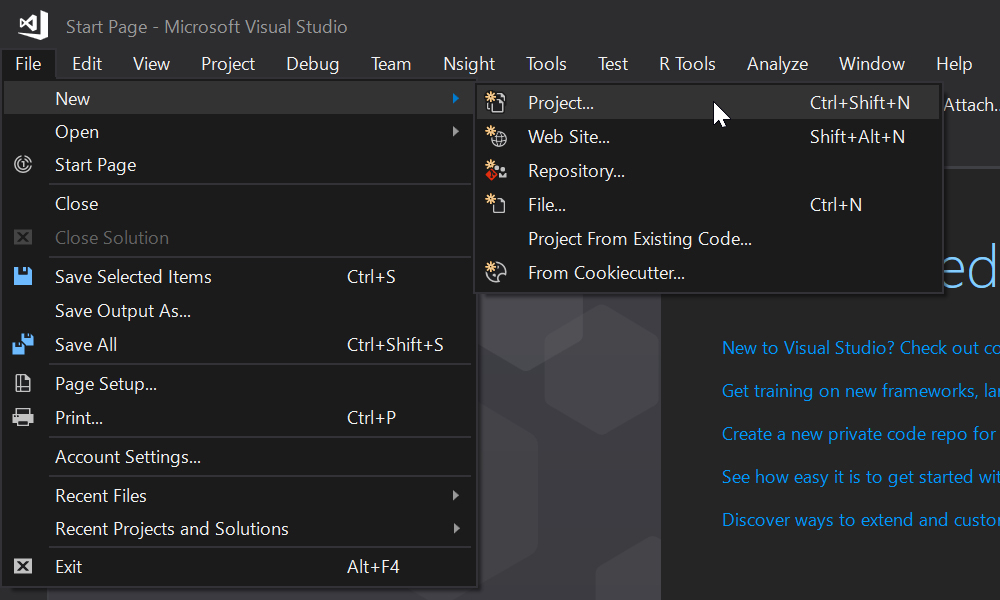The width and height of the screenshot is (1000, 600).
Task: Expand the New submenu arrow
Action: click(x=455, y=98)
